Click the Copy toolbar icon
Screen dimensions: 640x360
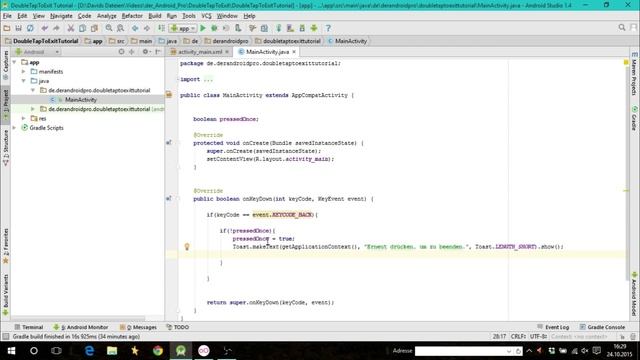click(x=82, y=28)
